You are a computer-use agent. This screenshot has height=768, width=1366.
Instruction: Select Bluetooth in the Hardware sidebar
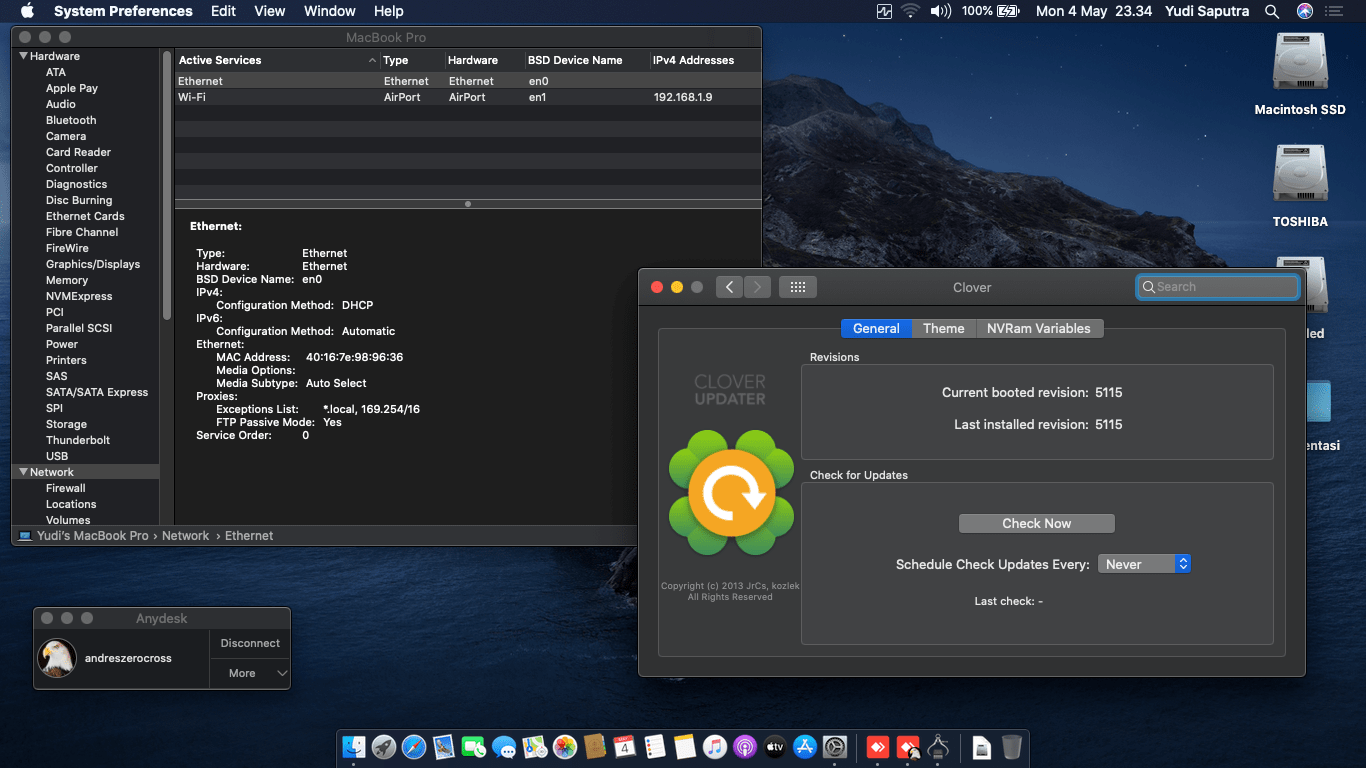(x=71, y=120)
